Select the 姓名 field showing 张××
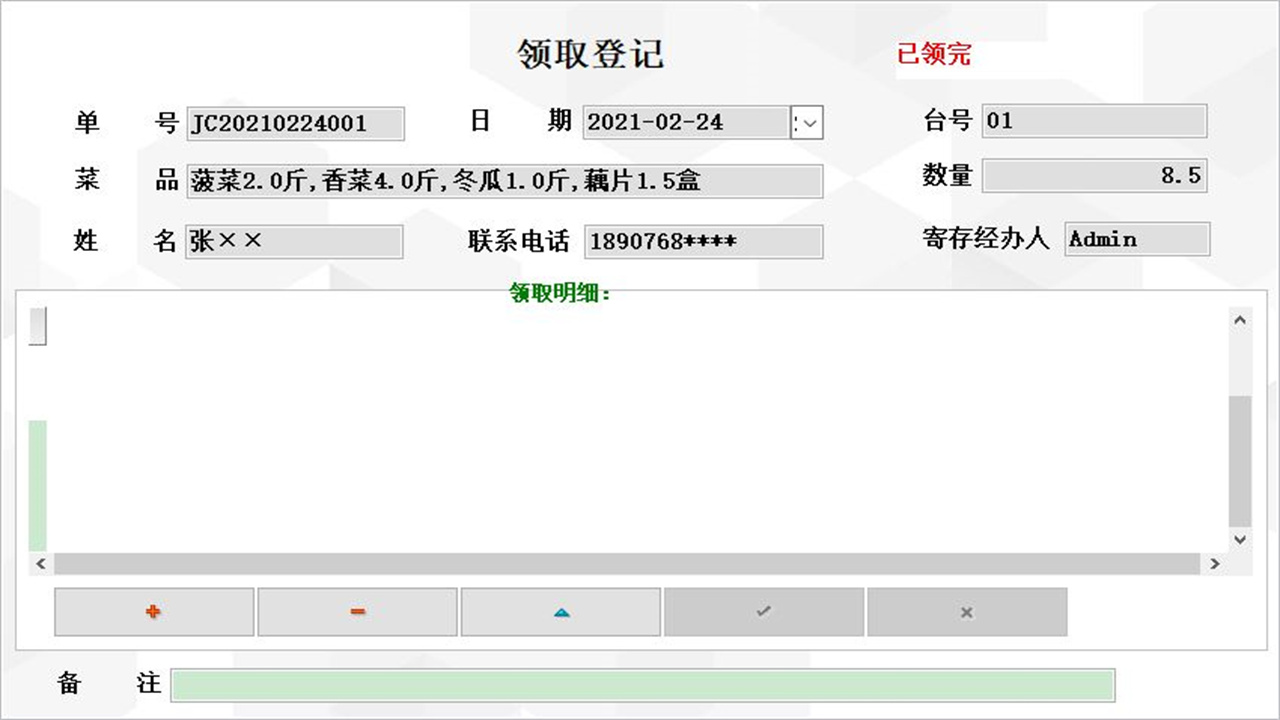1280x720 pixels. pos(293,241)
